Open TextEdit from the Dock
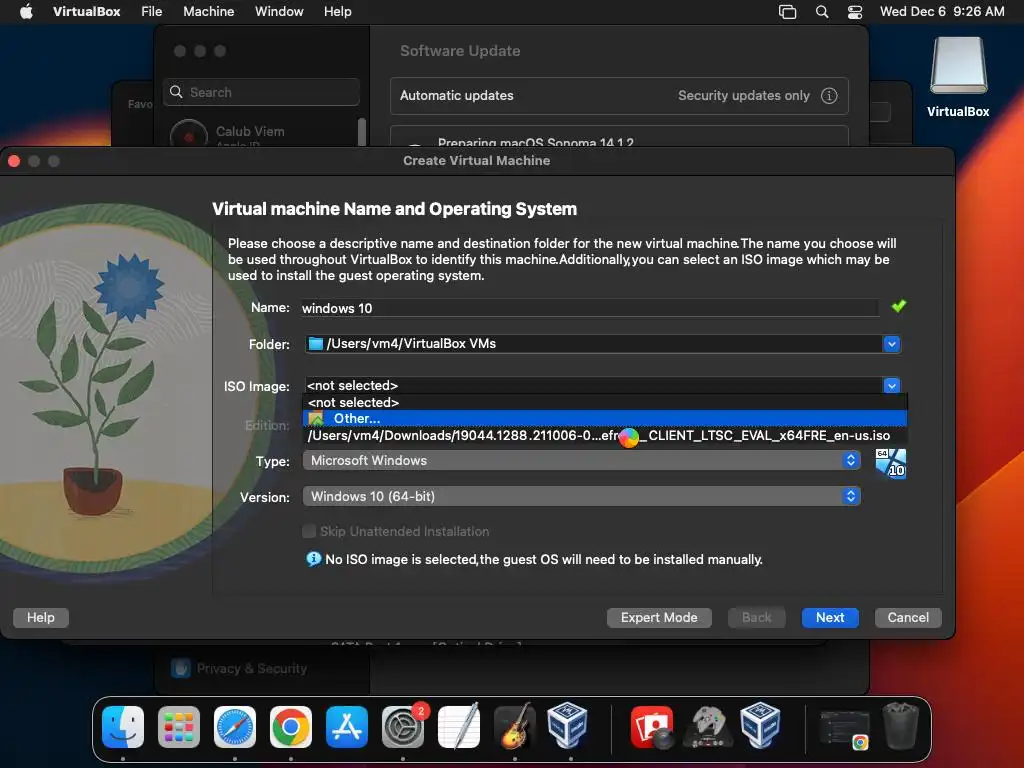The width and height of the screenshot is (1024, 768). tap(458, 727)
